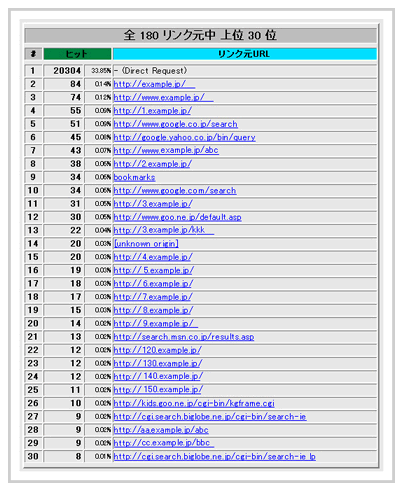Click the 0.01% percentage in row 30

pyautogui.click(x=103, y=457)
